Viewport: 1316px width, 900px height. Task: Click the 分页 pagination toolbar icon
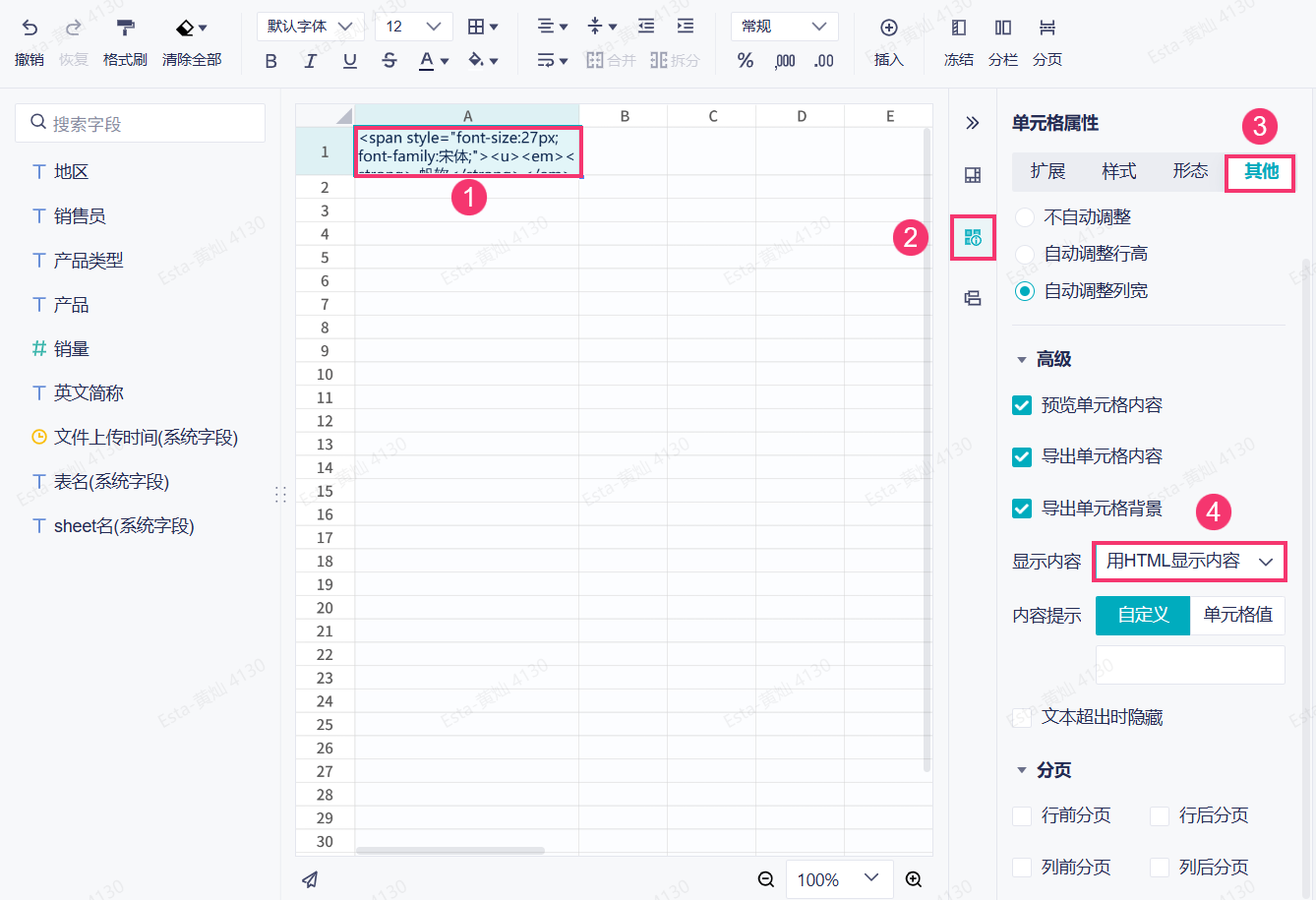tap(1047, 28)
